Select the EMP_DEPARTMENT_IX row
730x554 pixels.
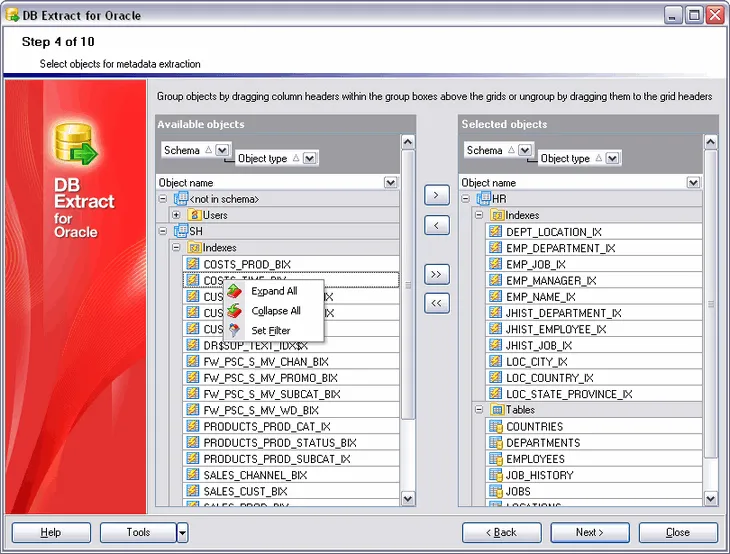(x=594, y=248)
